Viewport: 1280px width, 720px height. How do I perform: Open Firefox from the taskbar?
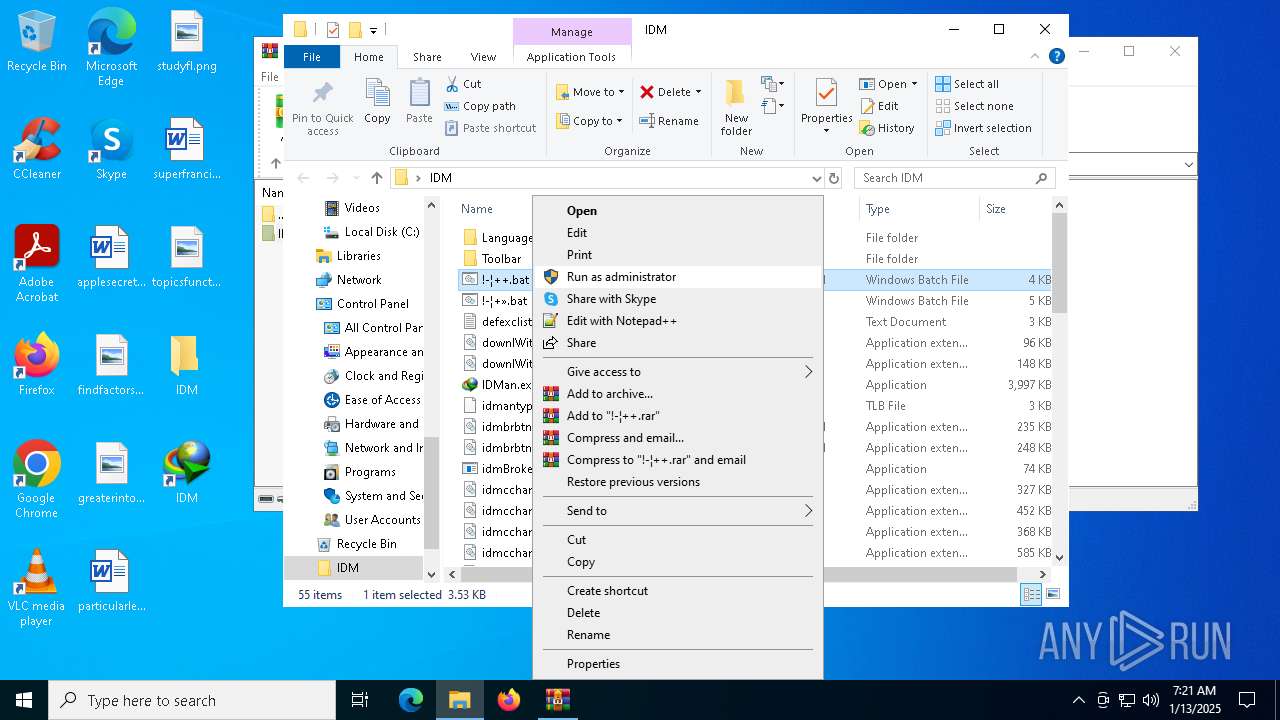coord(509,700)
